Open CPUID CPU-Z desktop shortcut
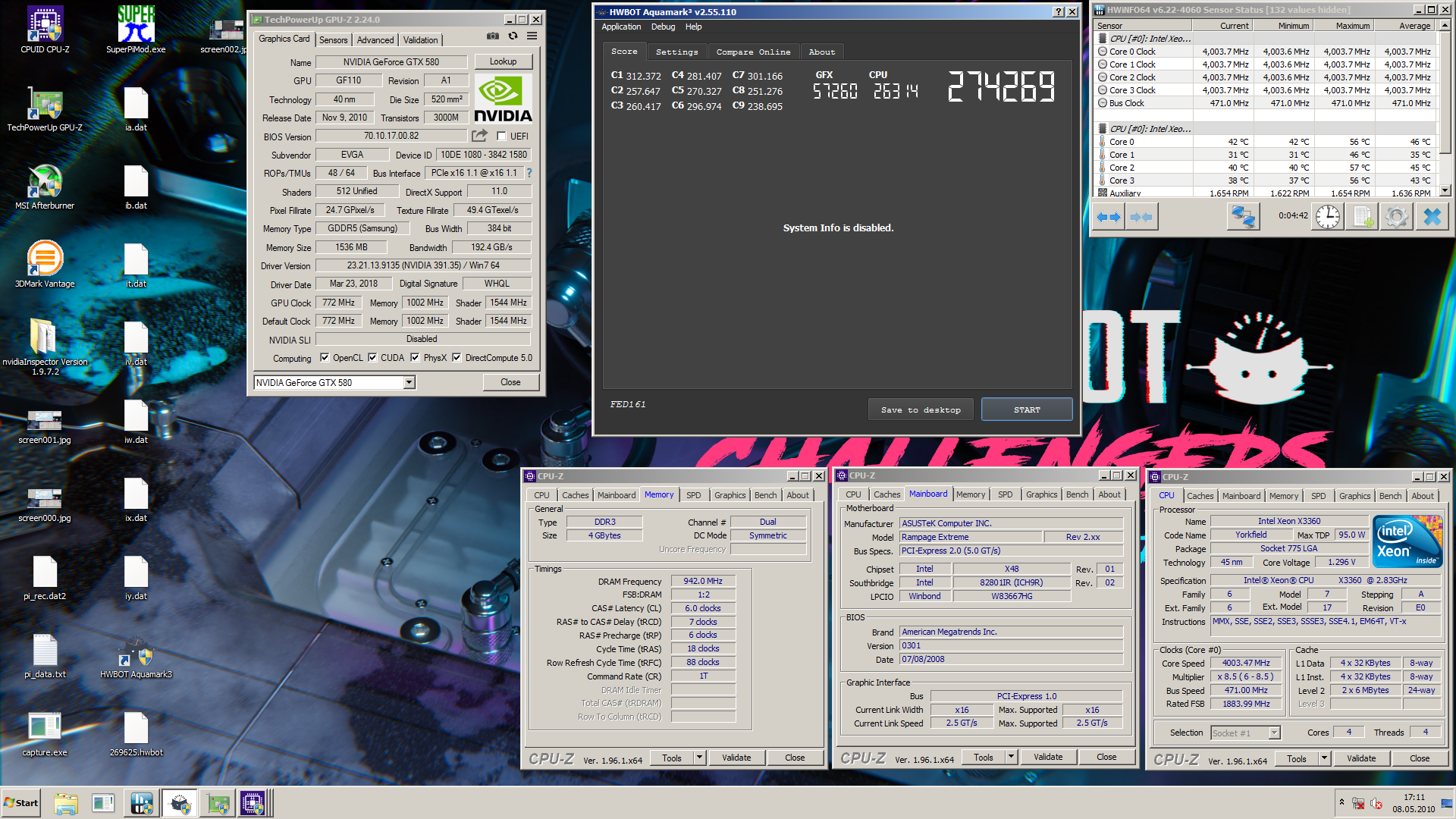This screenshot has width=1456, height=819. (45, 30)
